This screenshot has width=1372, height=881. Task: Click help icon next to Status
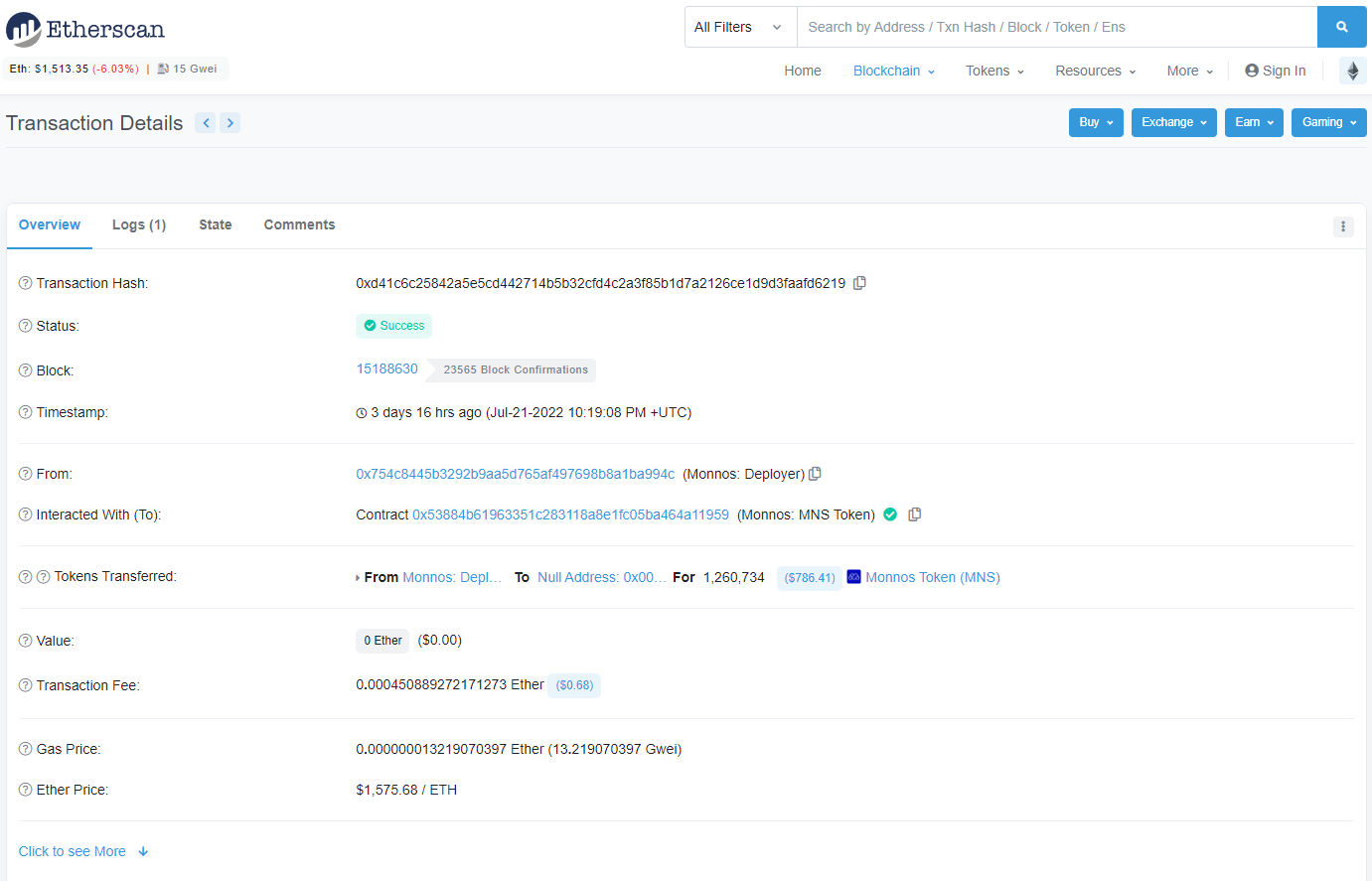(x=26, y=326)
